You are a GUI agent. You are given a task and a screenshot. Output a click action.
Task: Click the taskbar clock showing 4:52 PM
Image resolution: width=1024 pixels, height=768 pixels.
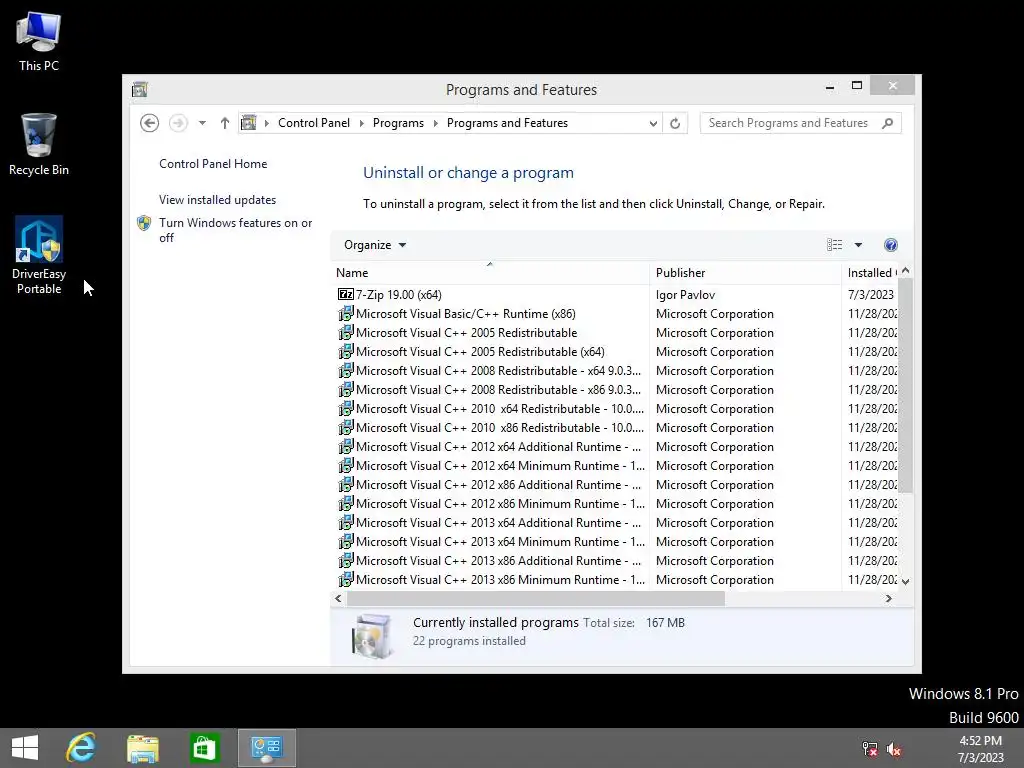click(x=980, y=748)
